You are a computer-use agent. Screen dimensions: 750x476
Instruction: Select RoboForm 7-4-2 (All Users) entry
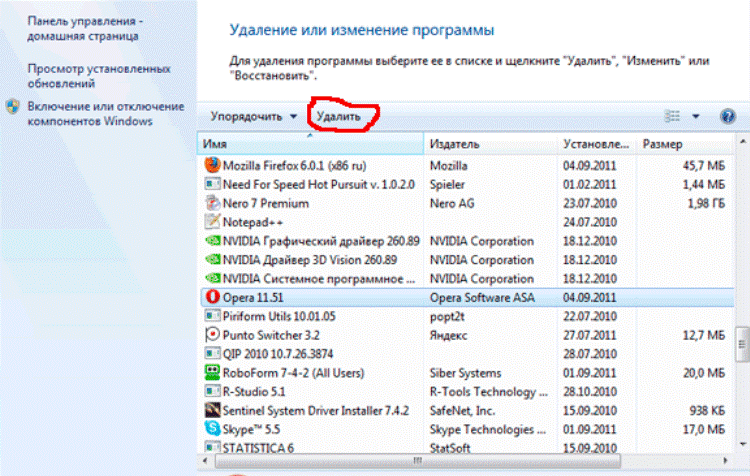click(466, 373)
